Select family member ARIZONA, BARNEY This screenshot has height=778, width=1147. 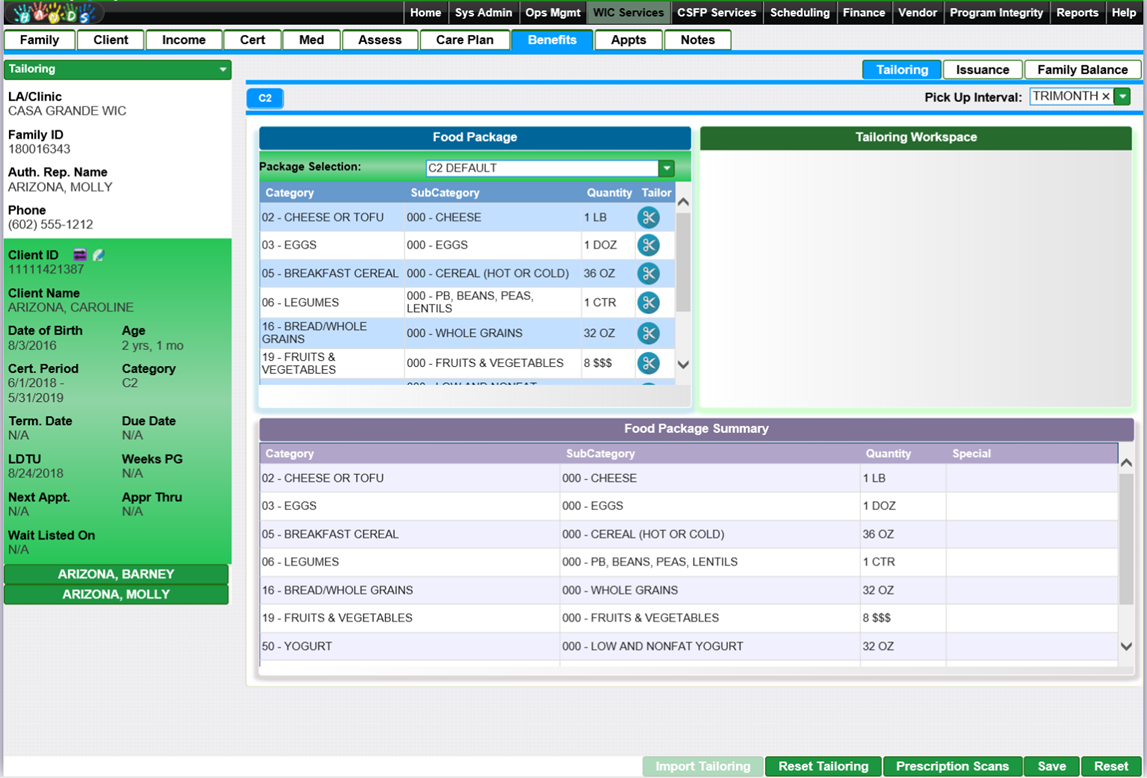tap(116, 574)
